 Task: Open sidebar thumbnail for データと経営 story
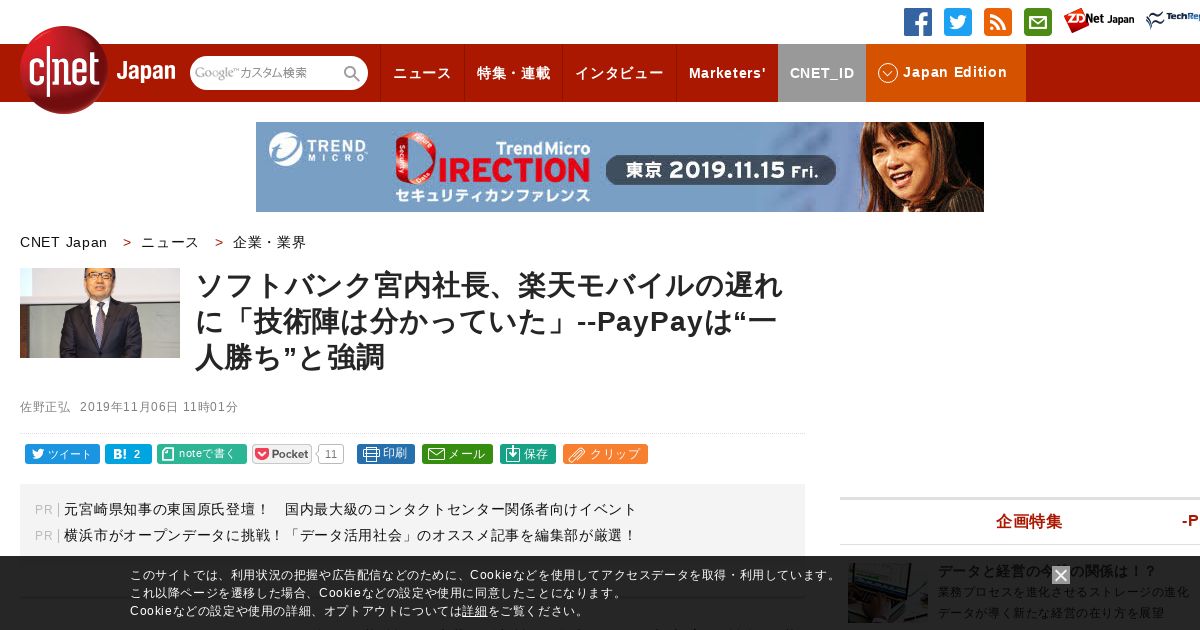click(x=888, y=592)
